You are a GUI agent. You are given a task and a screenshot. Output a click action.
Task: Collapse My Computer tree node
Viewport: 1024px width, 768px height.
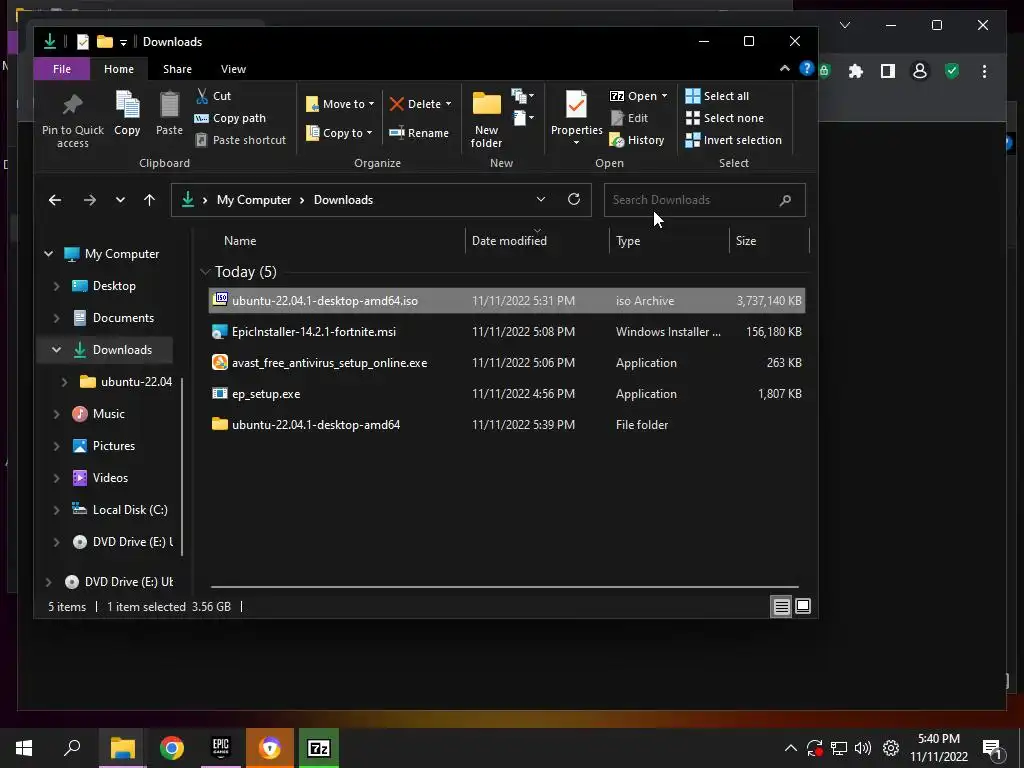coord(48,254)
